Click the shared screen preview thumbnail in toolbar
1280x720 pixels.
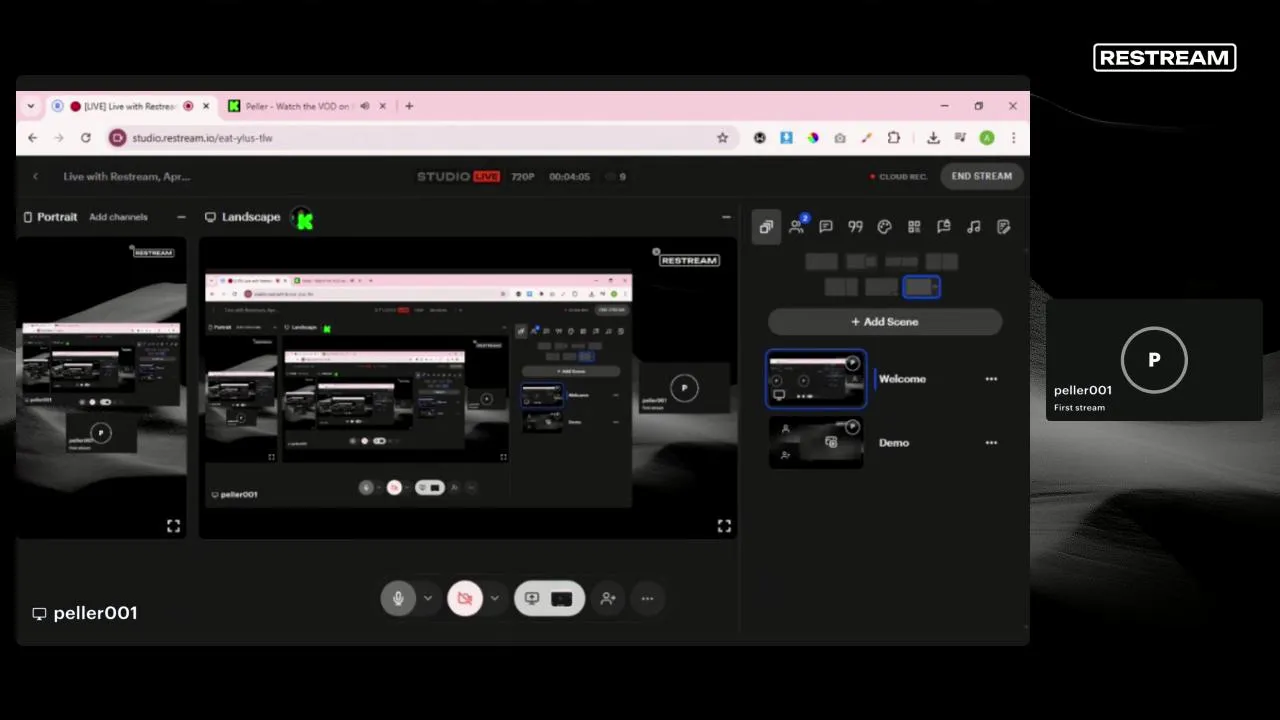pos(562,599)
